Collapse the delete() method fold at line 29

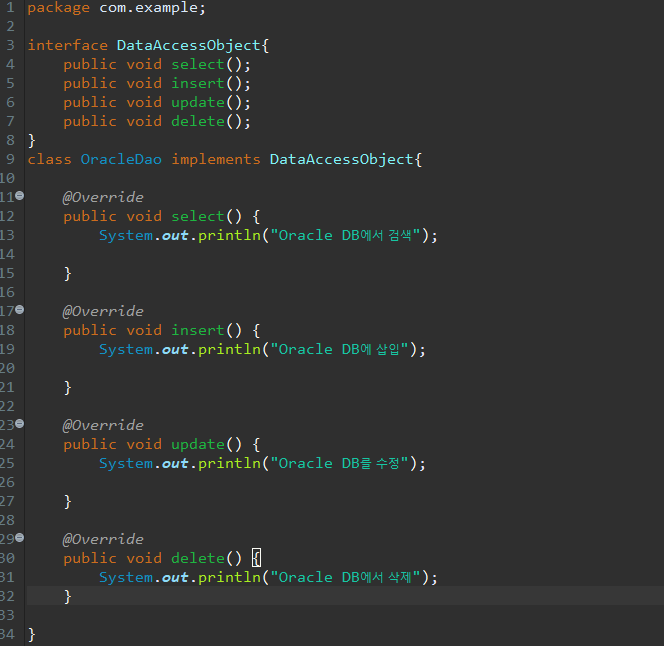[x=19, y=538]
